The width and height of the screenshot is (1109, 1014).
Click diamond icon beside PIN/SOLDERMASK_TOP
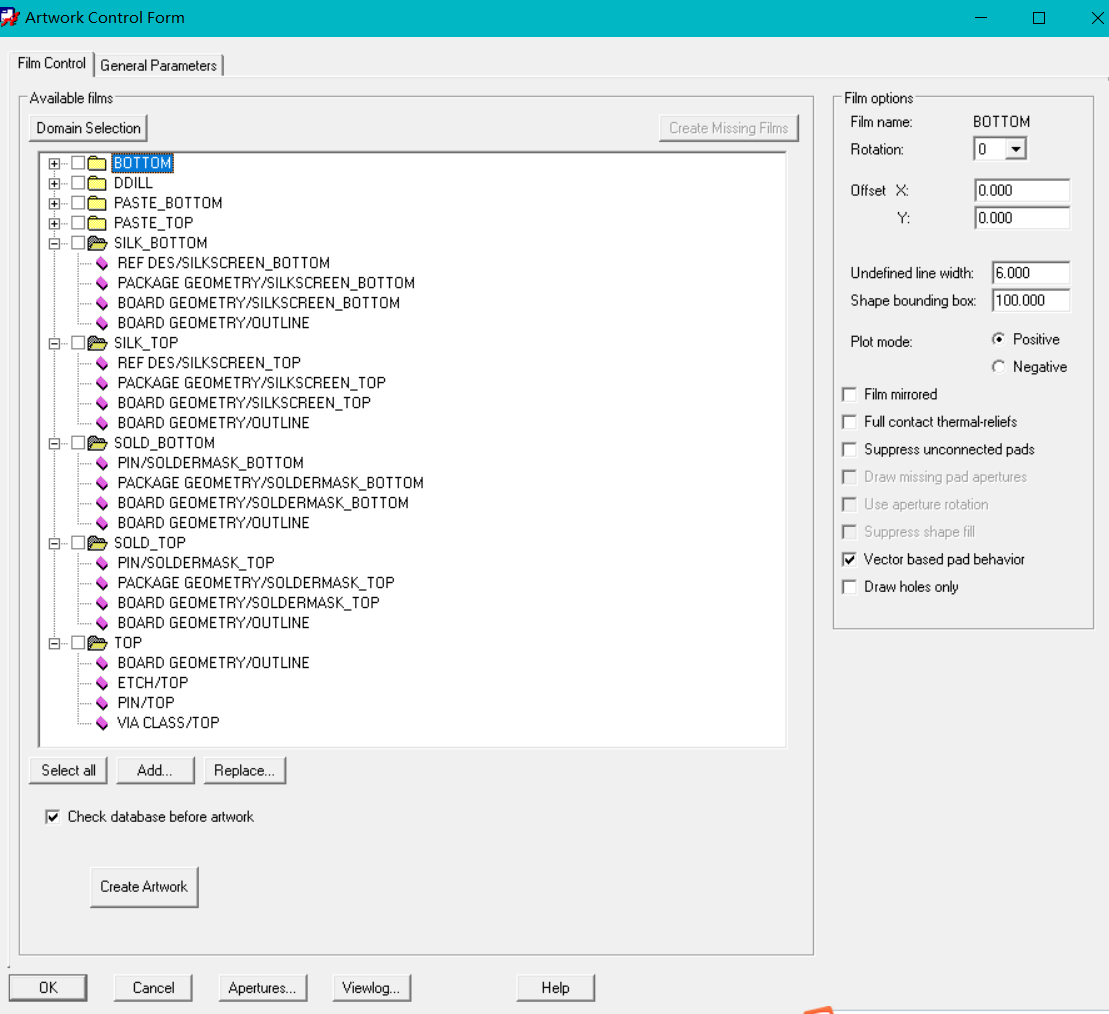point(103,563)
